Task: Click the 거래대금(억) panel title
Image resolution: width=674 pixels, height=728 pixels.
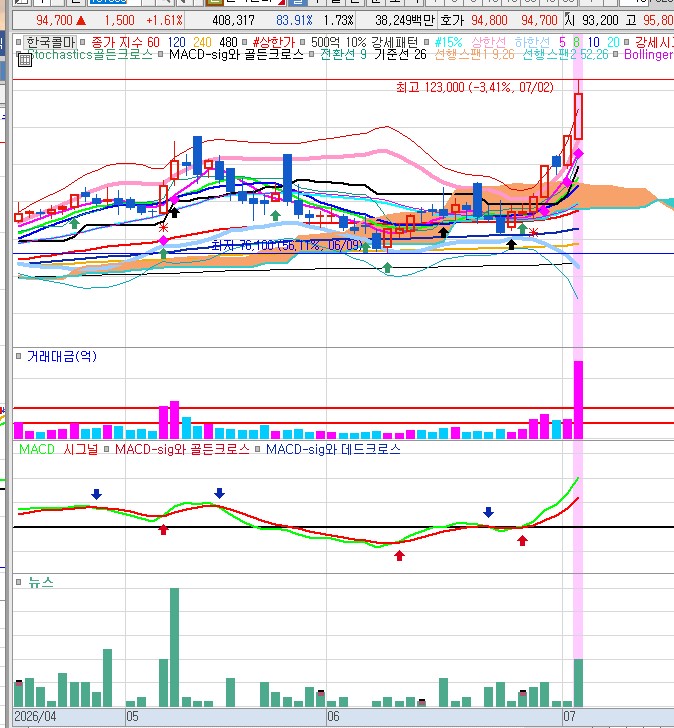Action: (62, 356)
